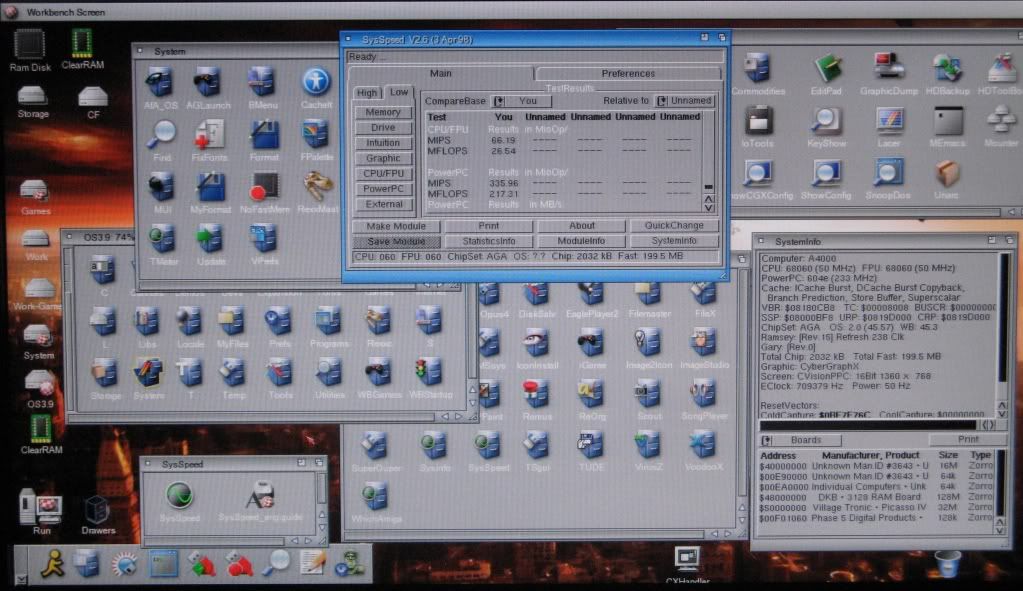Click the Make Module button

pyautogui.click(x=396, y=226)
